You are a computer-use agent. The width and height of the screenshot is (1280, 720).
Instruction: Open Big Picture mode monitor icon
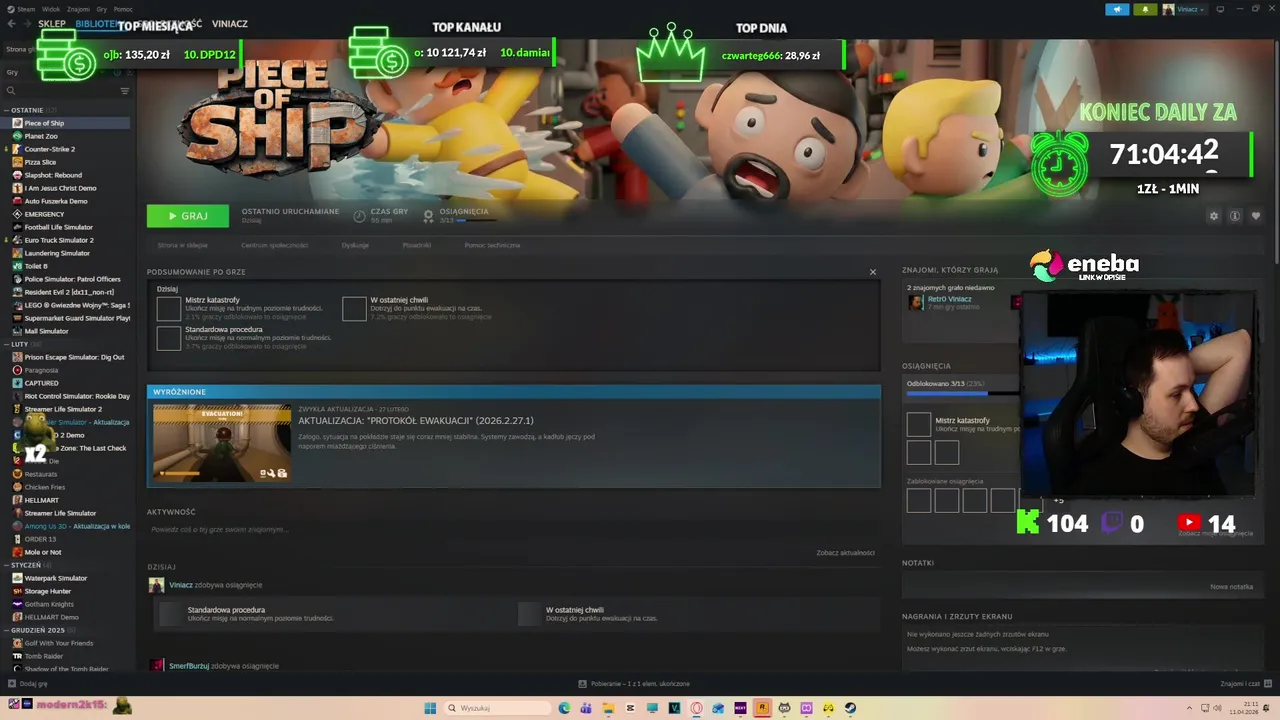[x=1218, y=9]
